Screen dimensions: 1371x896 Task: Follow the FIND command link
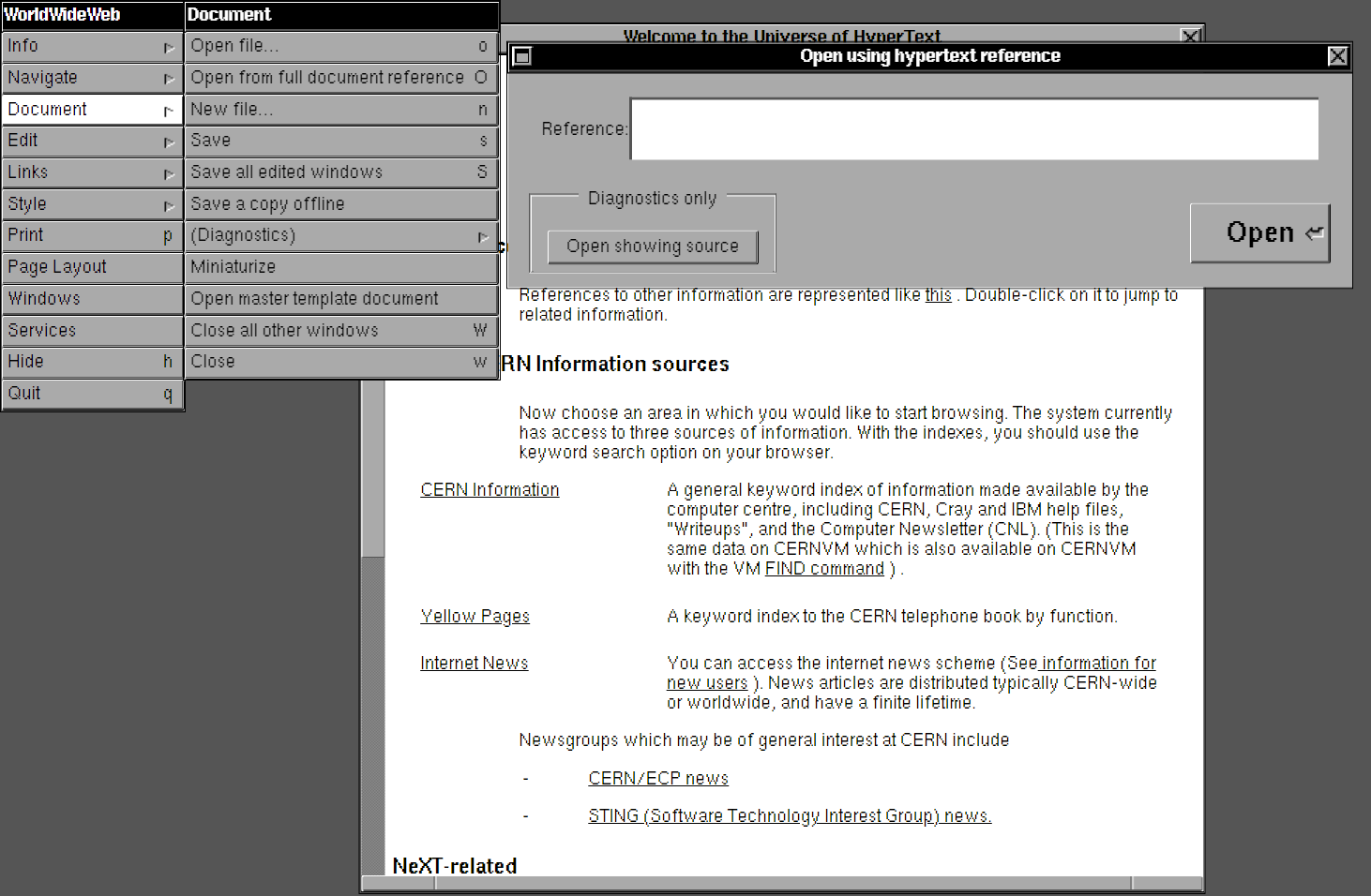[824, 569]
